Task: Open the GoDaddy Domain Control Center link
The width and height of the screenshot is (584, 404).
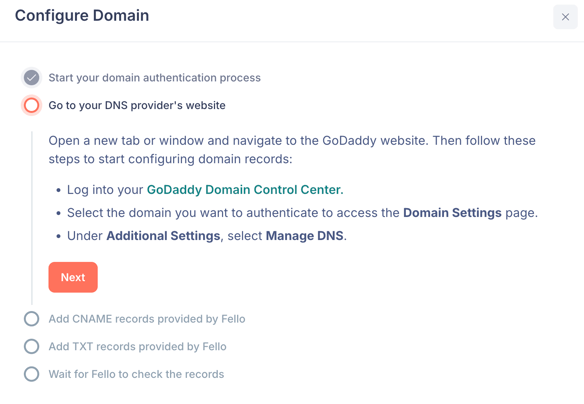Action: point(245,190)
